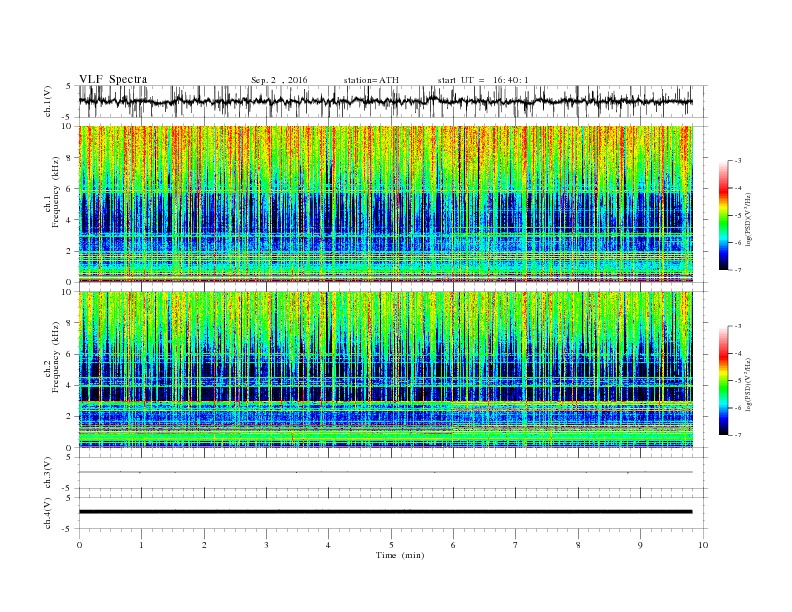The width and height of the screenshot is (792, 612).
Task: Click the ch.4(V) axis label
Action: coord(48,513)
